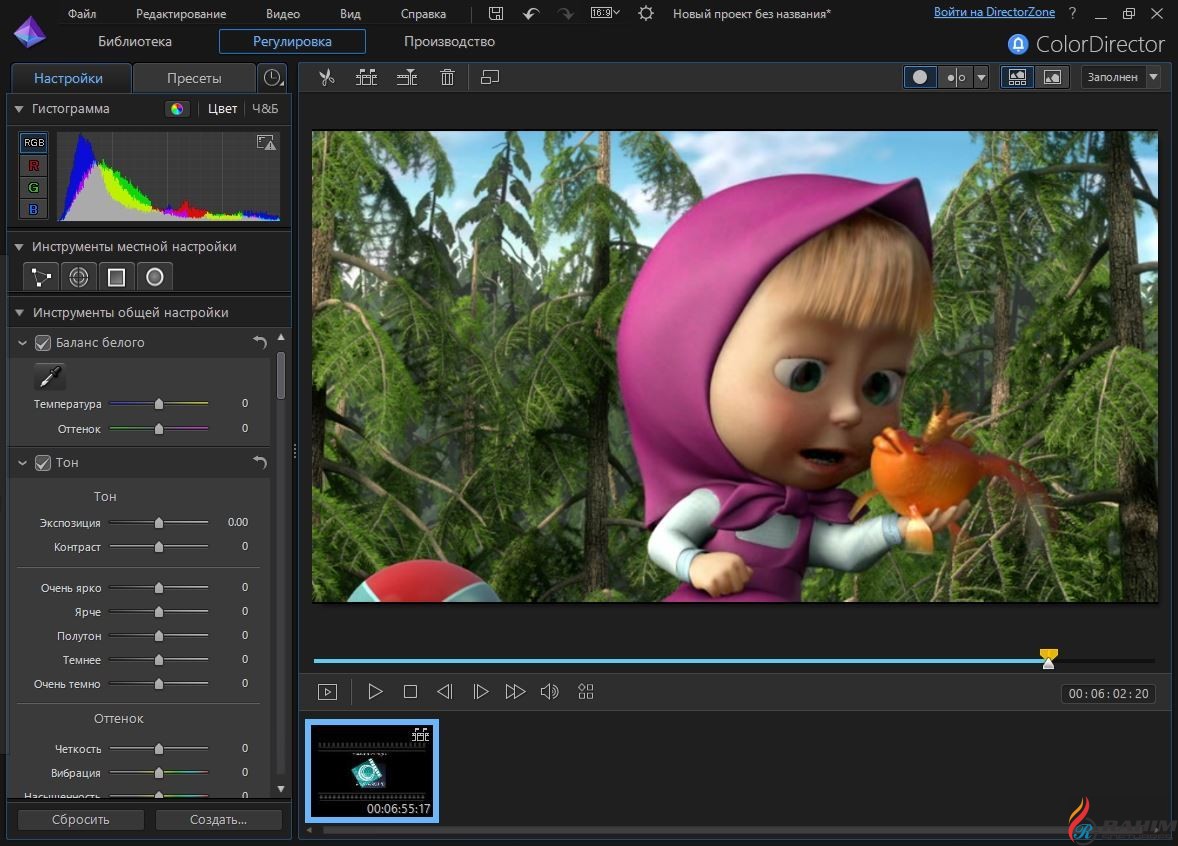1178x846 pixels.
Task: Switch histogram to Цвет mode
Action: click(222, 109)
